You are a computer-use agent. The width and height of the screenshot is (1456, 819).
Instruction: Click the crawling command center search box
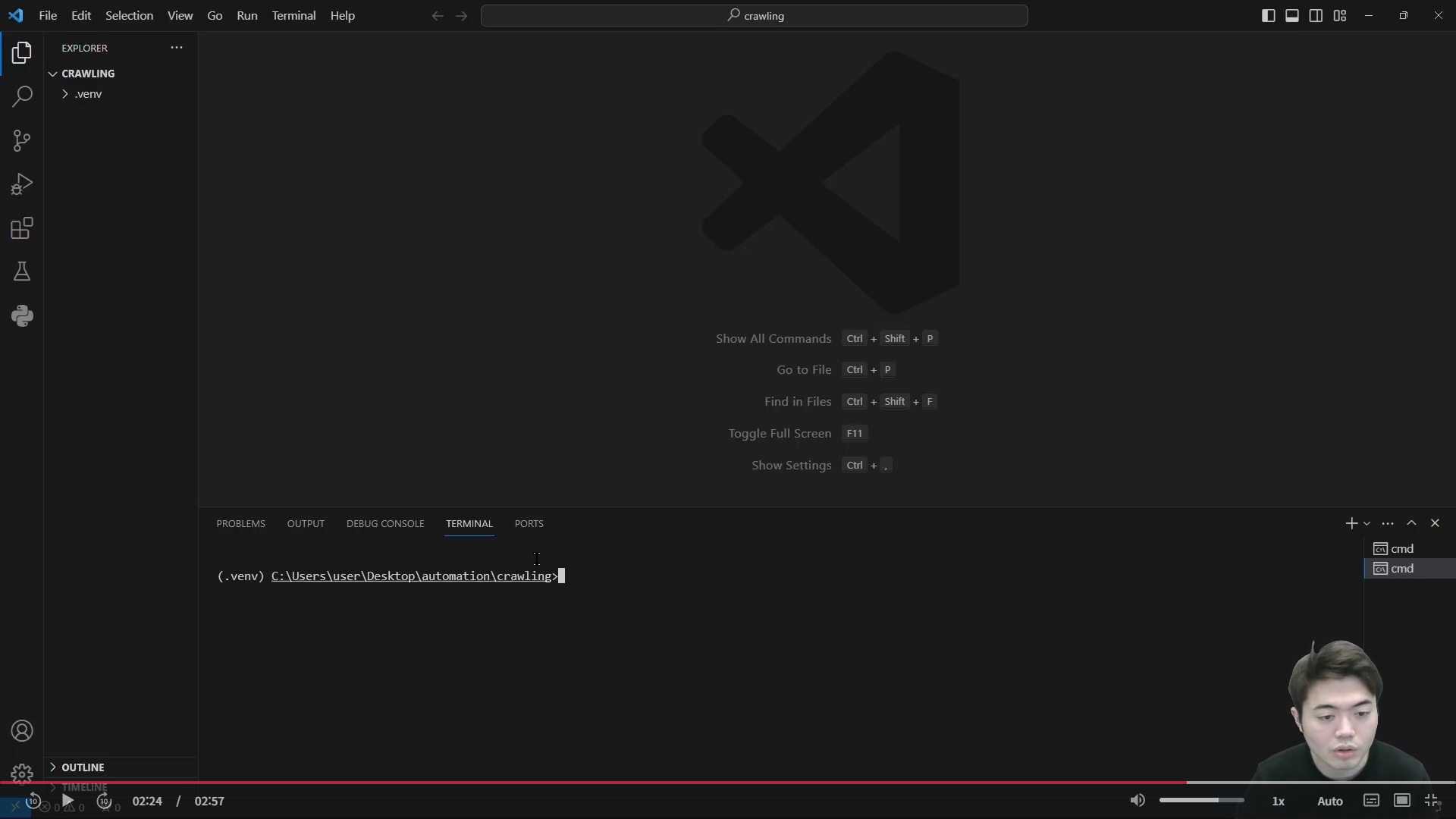pos(755,16)
